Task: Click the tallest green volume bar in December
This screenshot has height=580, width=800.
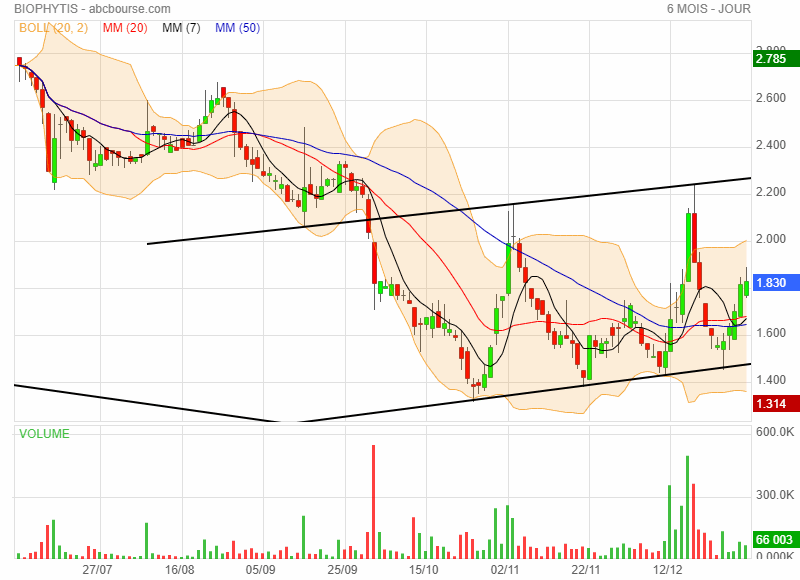Action: (687, 508)
